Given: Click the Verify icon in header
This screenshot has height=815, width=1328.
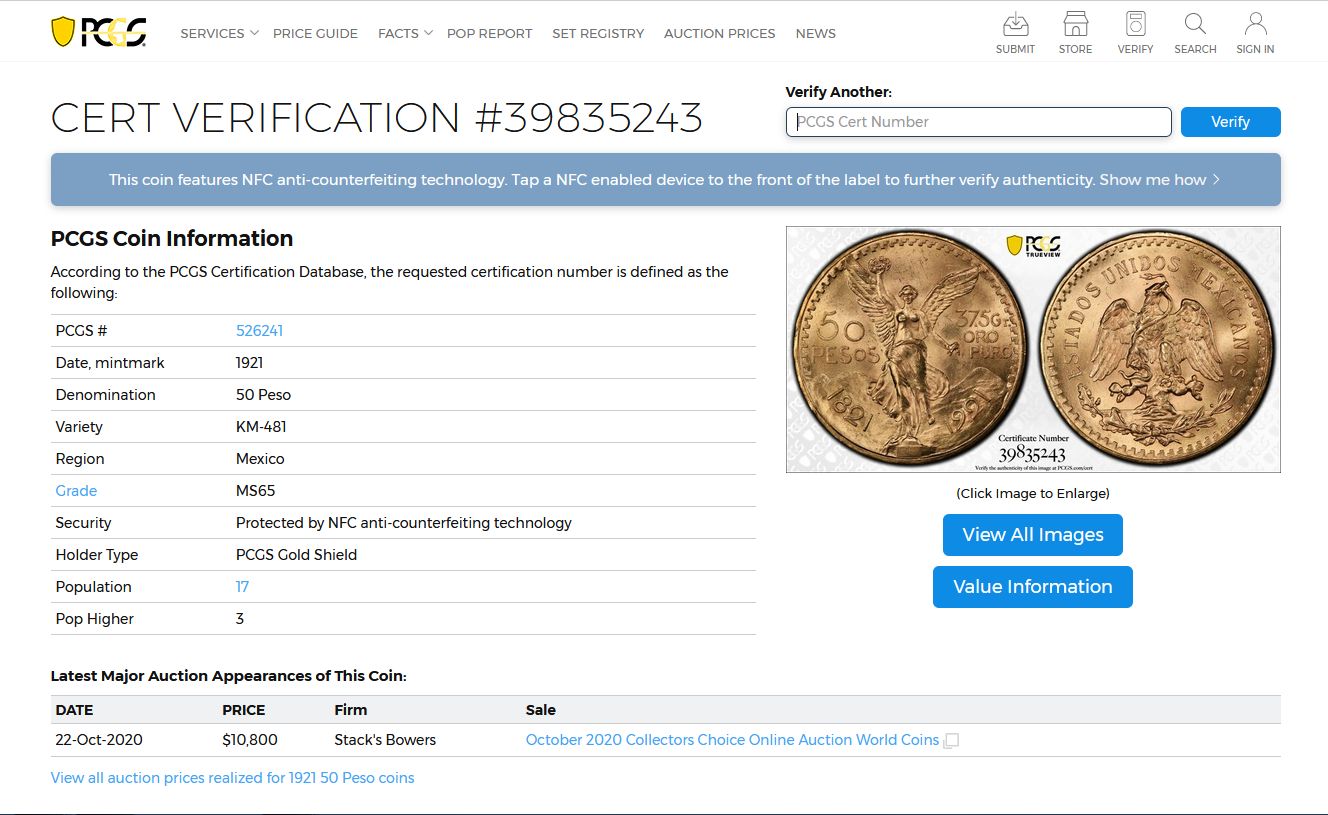Looking at the screenshot, I should [x=1135, y=33].
